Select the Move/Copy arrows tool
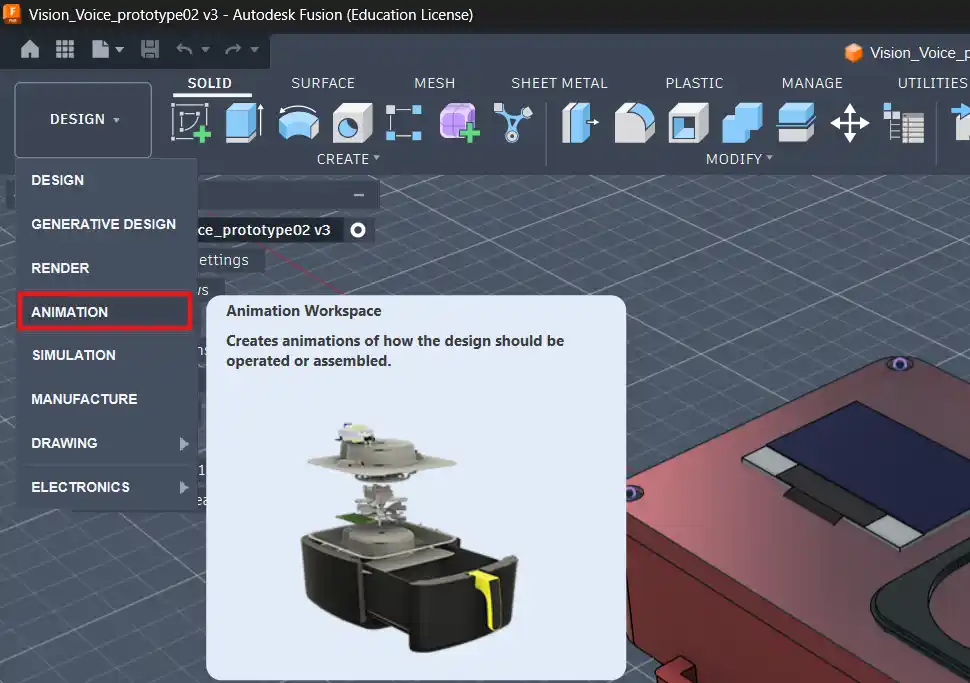This screenshot has height=683, width=970. pos(849,122)
